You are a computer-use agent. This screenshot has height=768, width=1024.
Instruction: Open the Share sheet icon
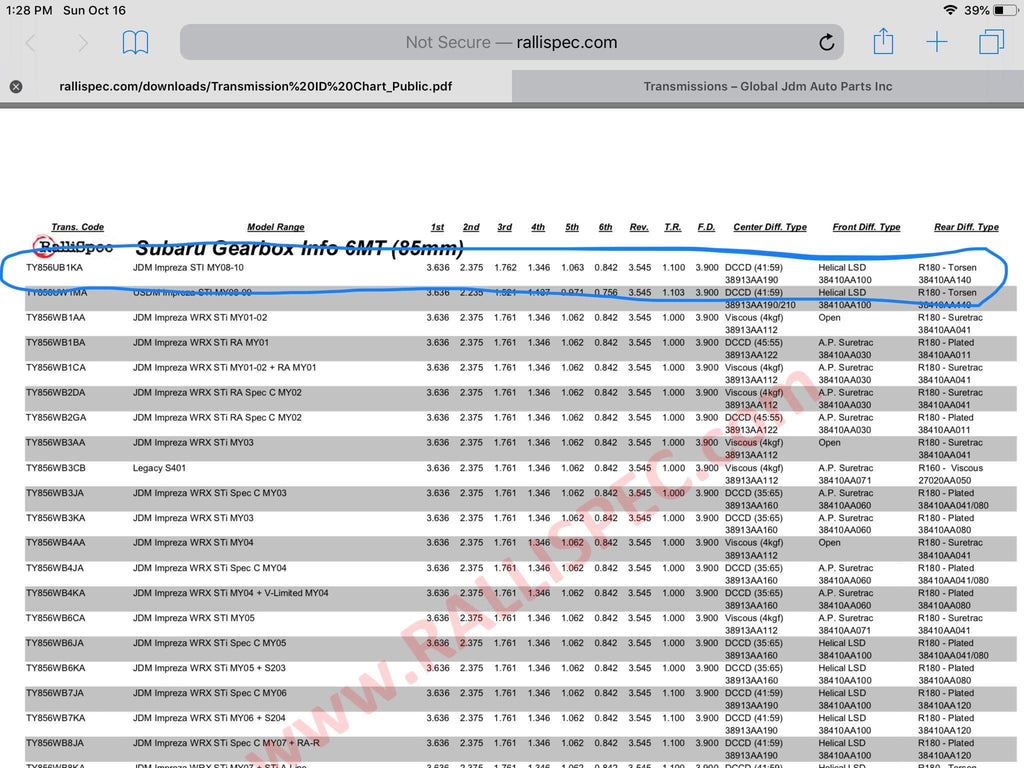[x=883, y=42]
